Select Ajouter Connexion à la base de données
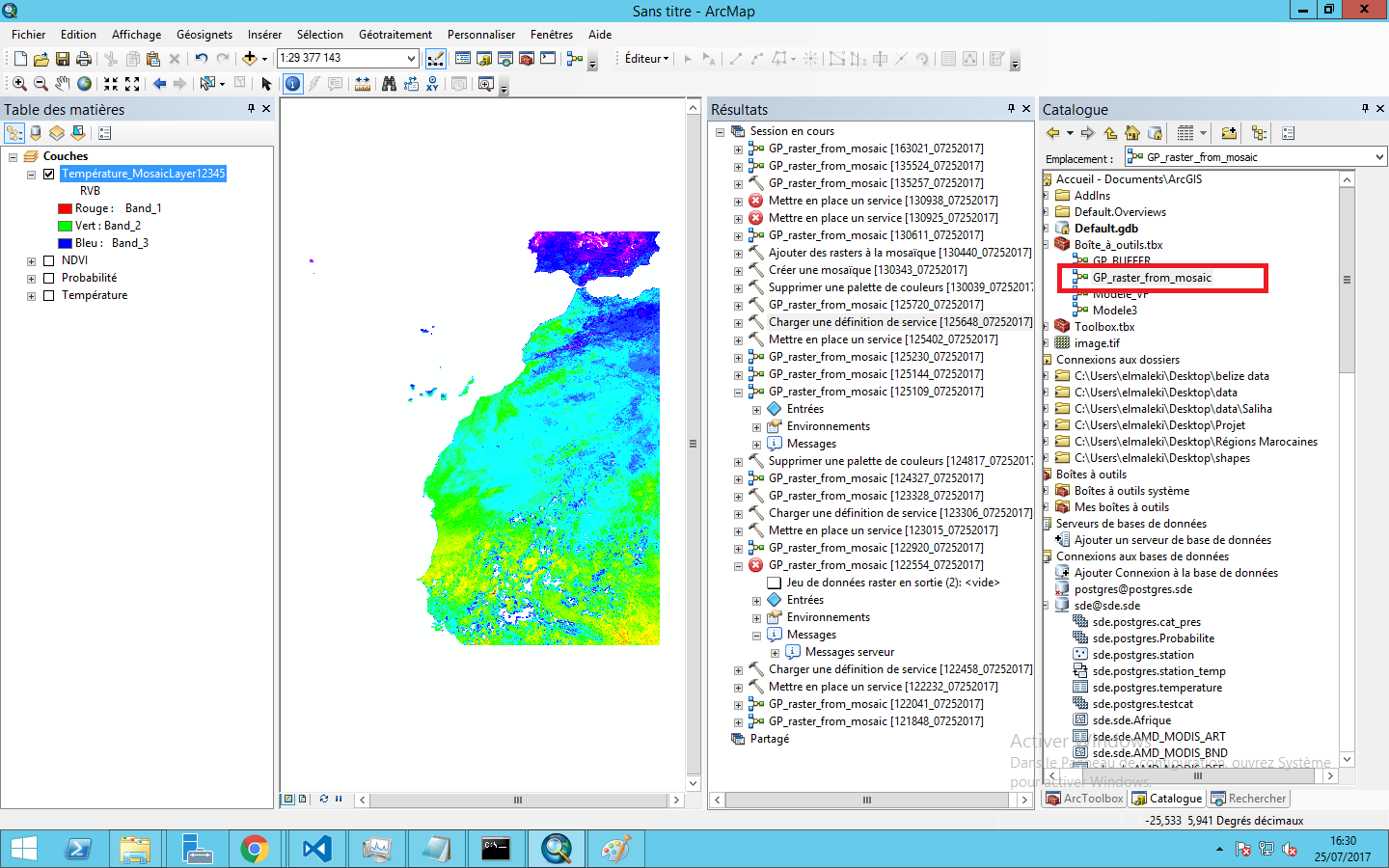The width and height of the screenshot is (1389, 868). pyautogui.click(x=1176, y=573)
